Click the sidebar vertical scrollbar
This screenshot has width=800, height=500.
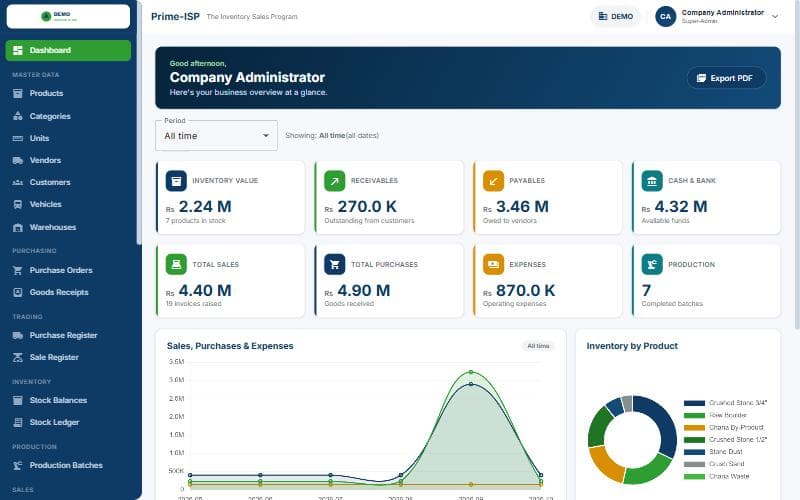139,122
